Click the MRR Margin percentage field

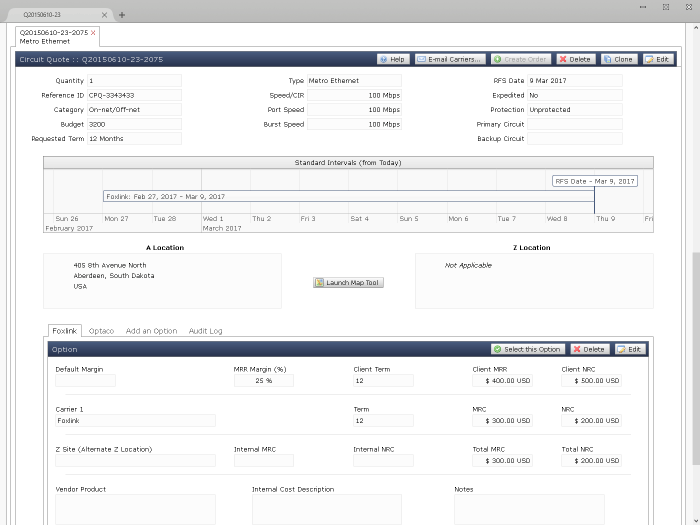click(x=264, y=381)
